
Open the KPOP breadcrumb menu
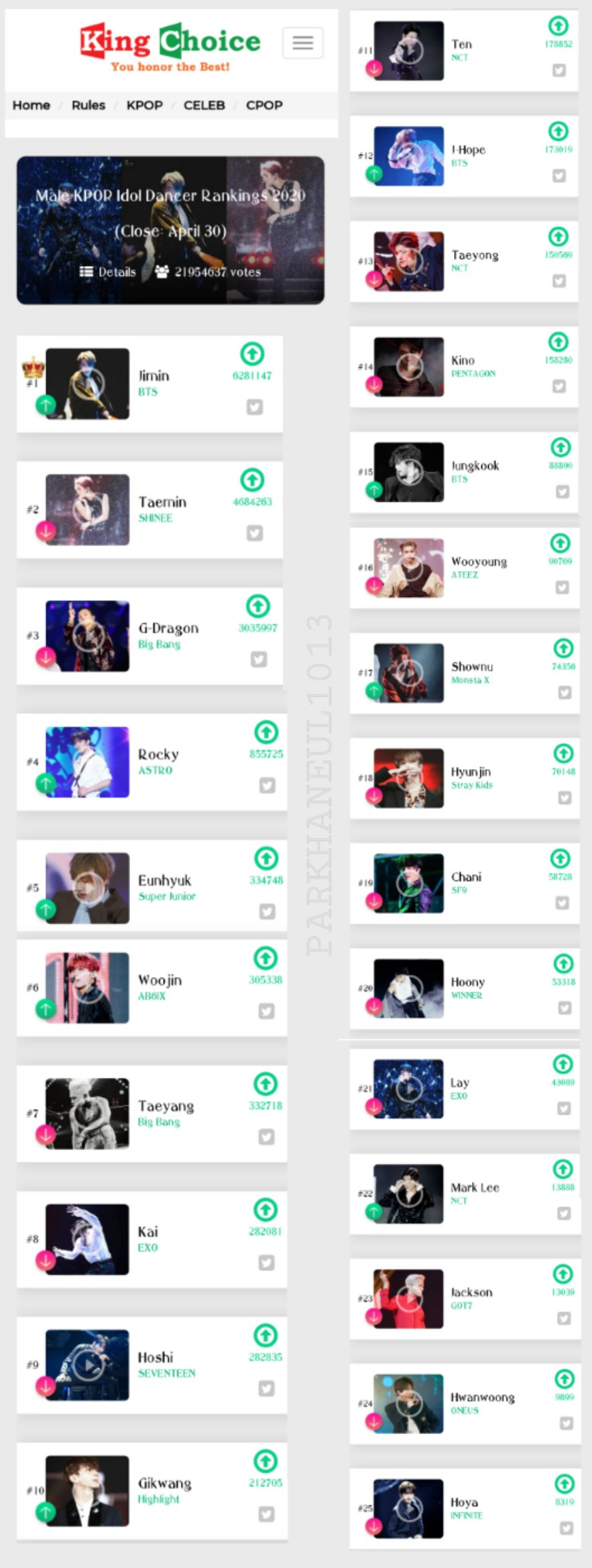144,105
